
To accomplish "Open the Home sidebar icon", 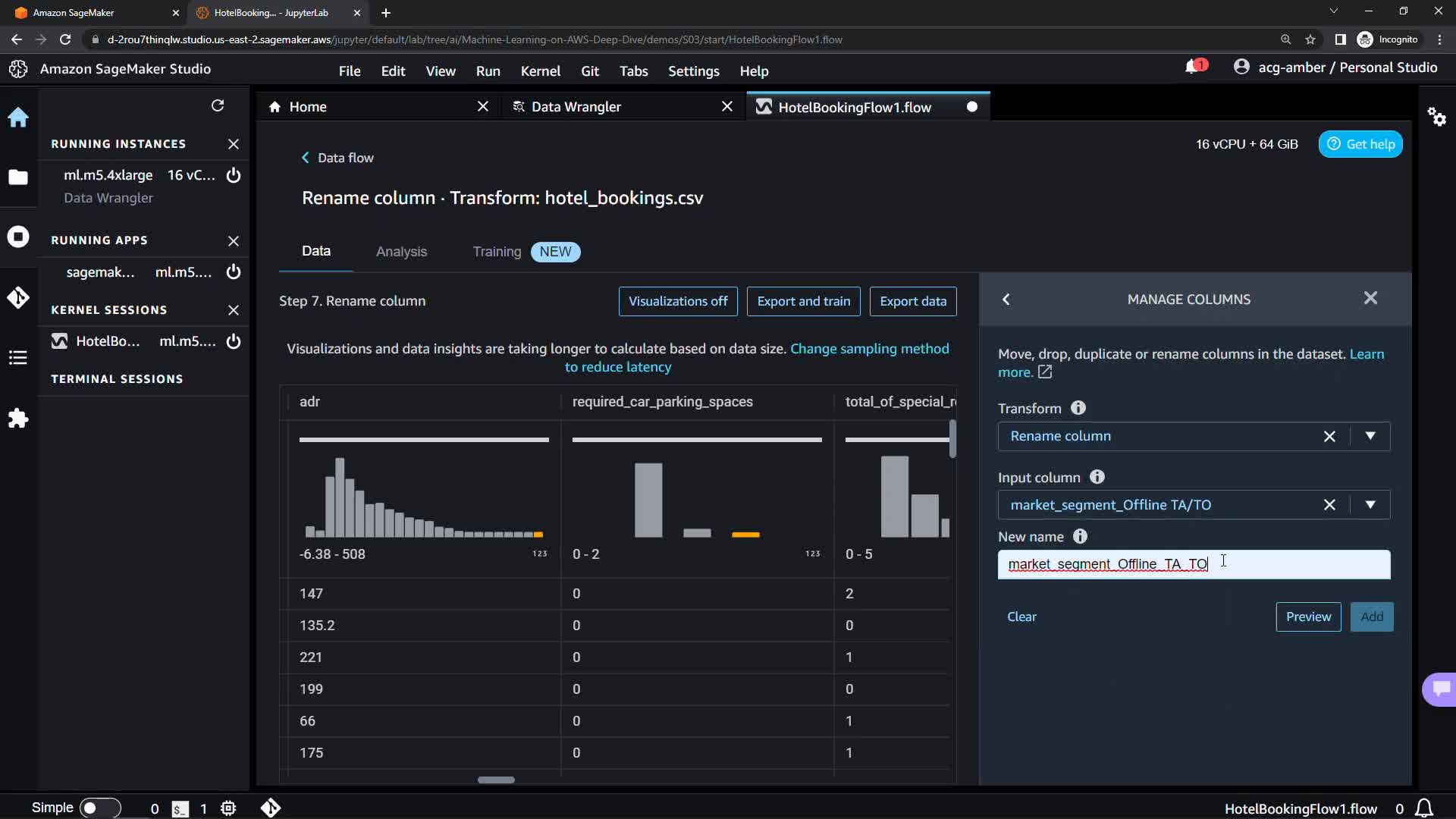I will (x=18, y=118).
